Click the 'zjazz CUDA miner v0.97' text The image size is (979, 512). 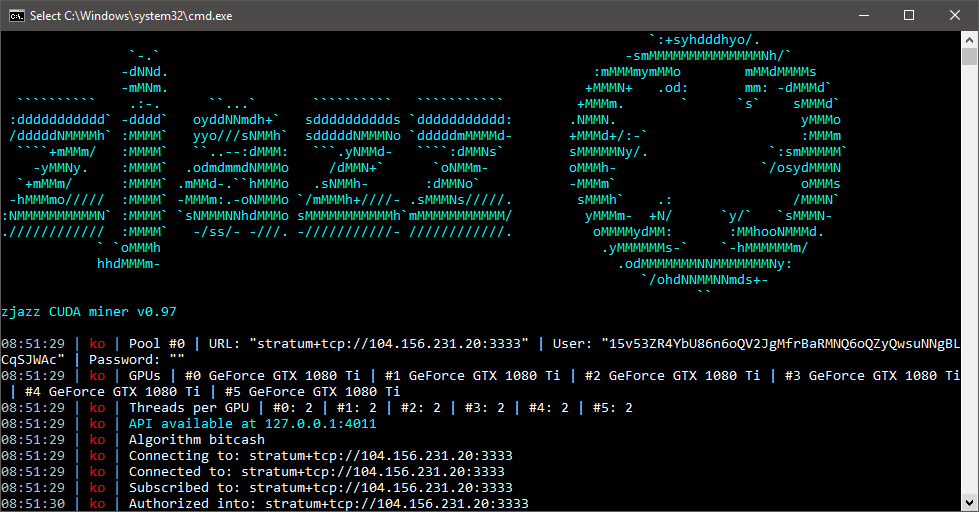pyautogui.click(x=89, y=312)
